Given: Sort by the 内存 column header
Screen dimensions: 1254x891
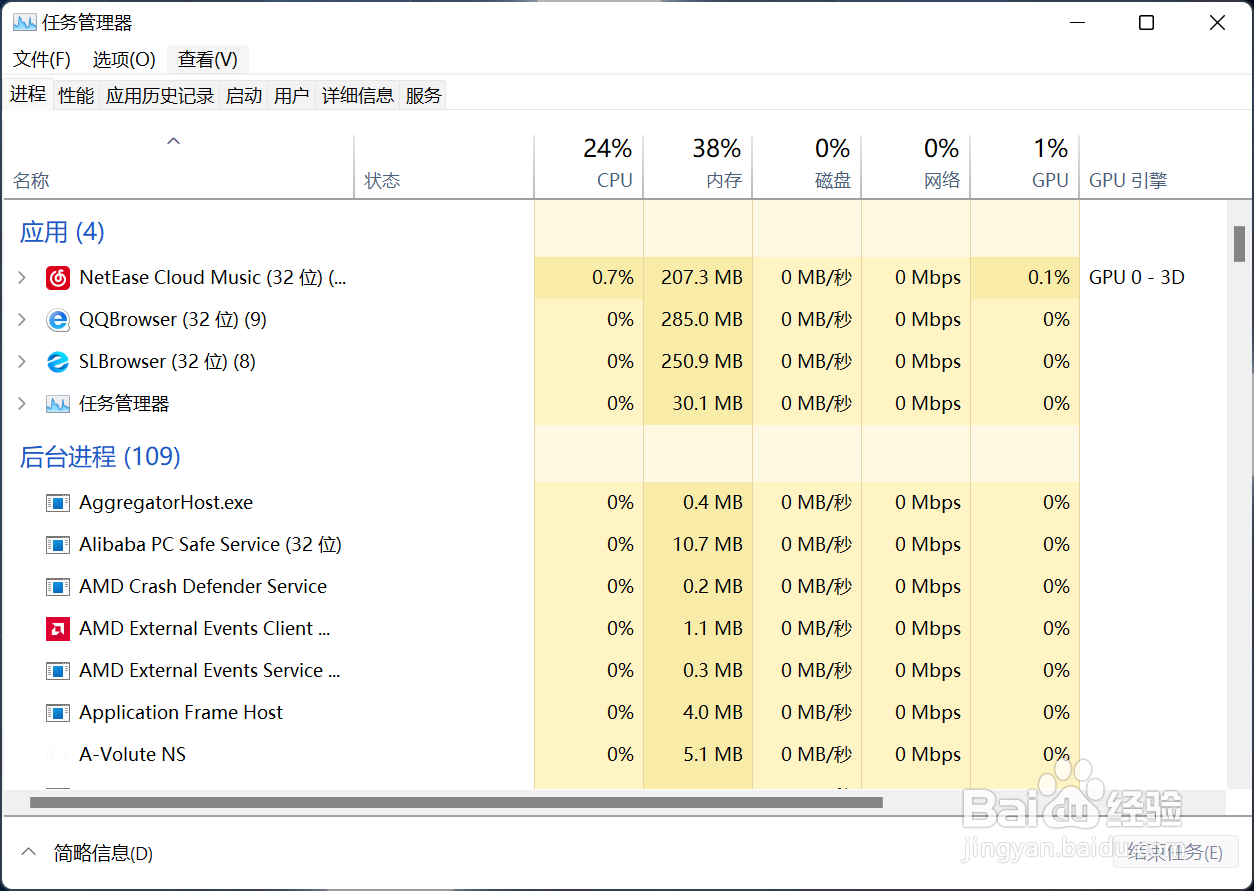Looking at the screenshot, I should coord(698,165).
